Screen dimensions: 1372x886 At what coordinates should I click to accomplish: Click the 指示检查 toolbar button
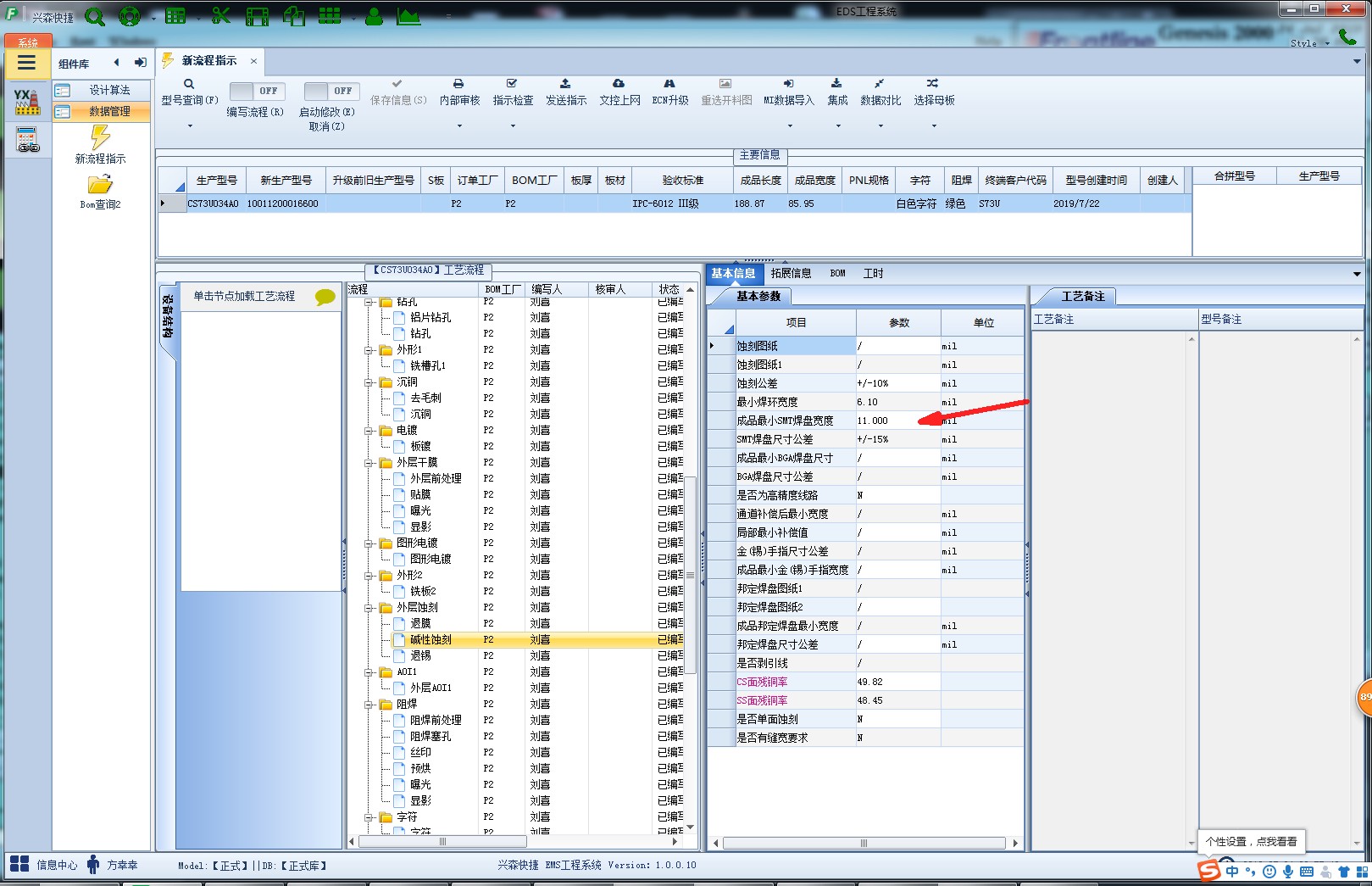tap(513, 92)
